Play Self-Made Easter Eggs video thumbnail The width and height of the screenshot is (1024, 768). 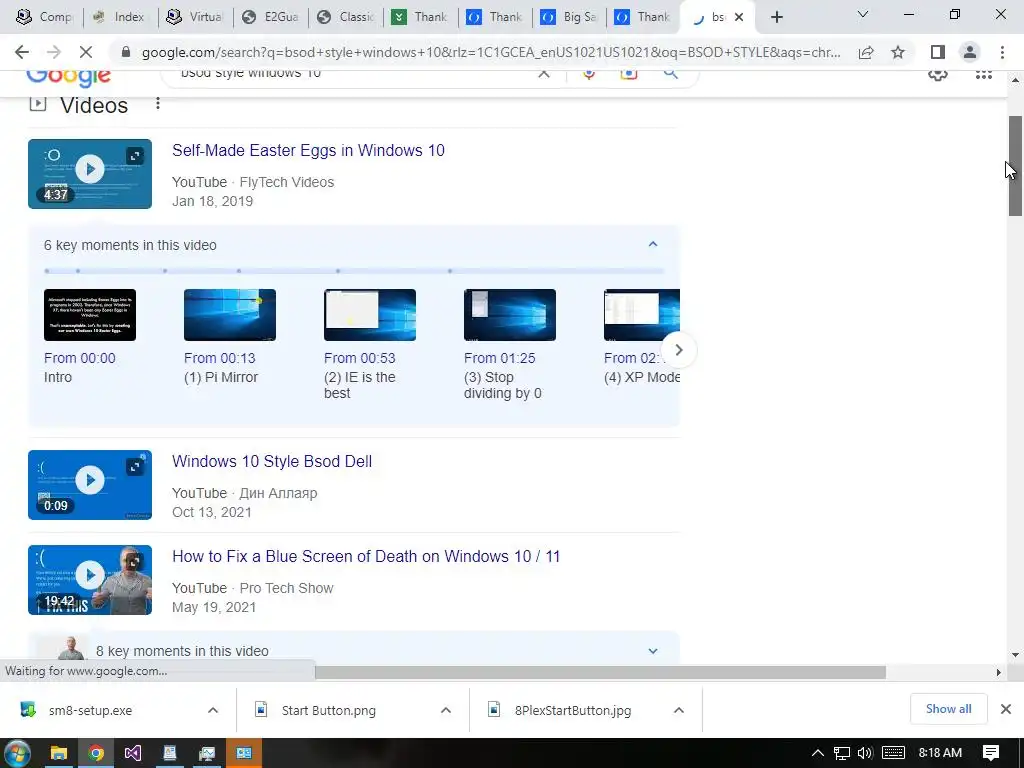click(x=90, y=174)
